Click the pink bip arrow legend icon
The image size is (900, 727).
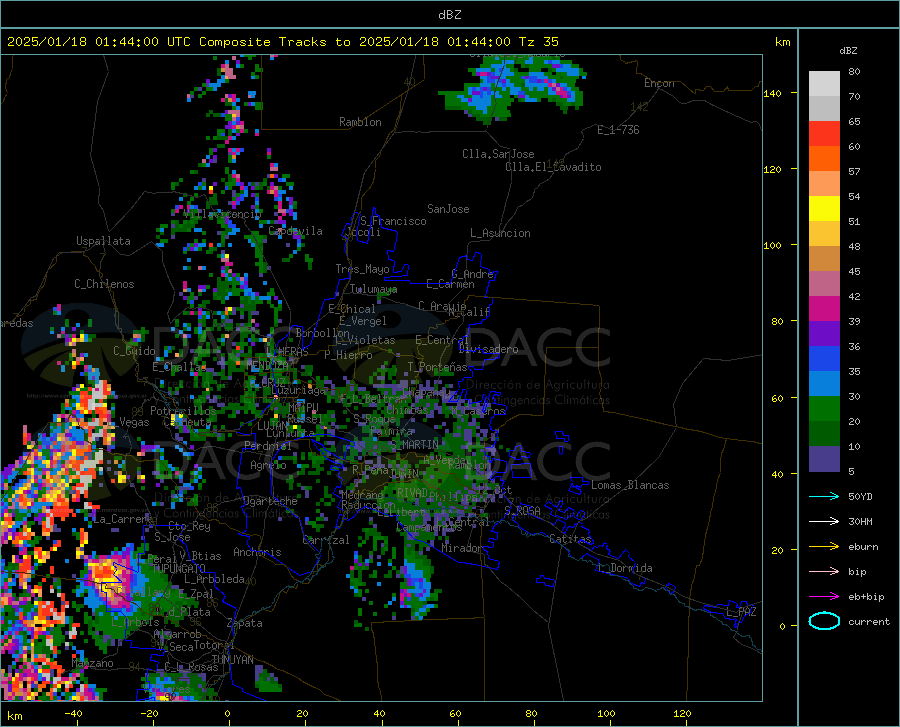point(824,572)
